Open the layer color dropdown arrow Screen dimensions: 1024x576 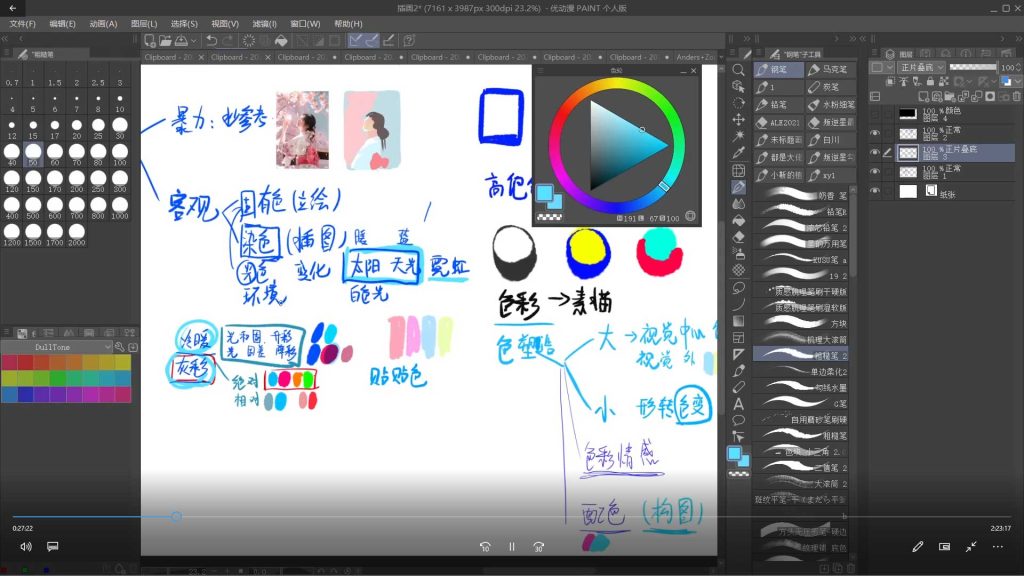point(1018,82)
